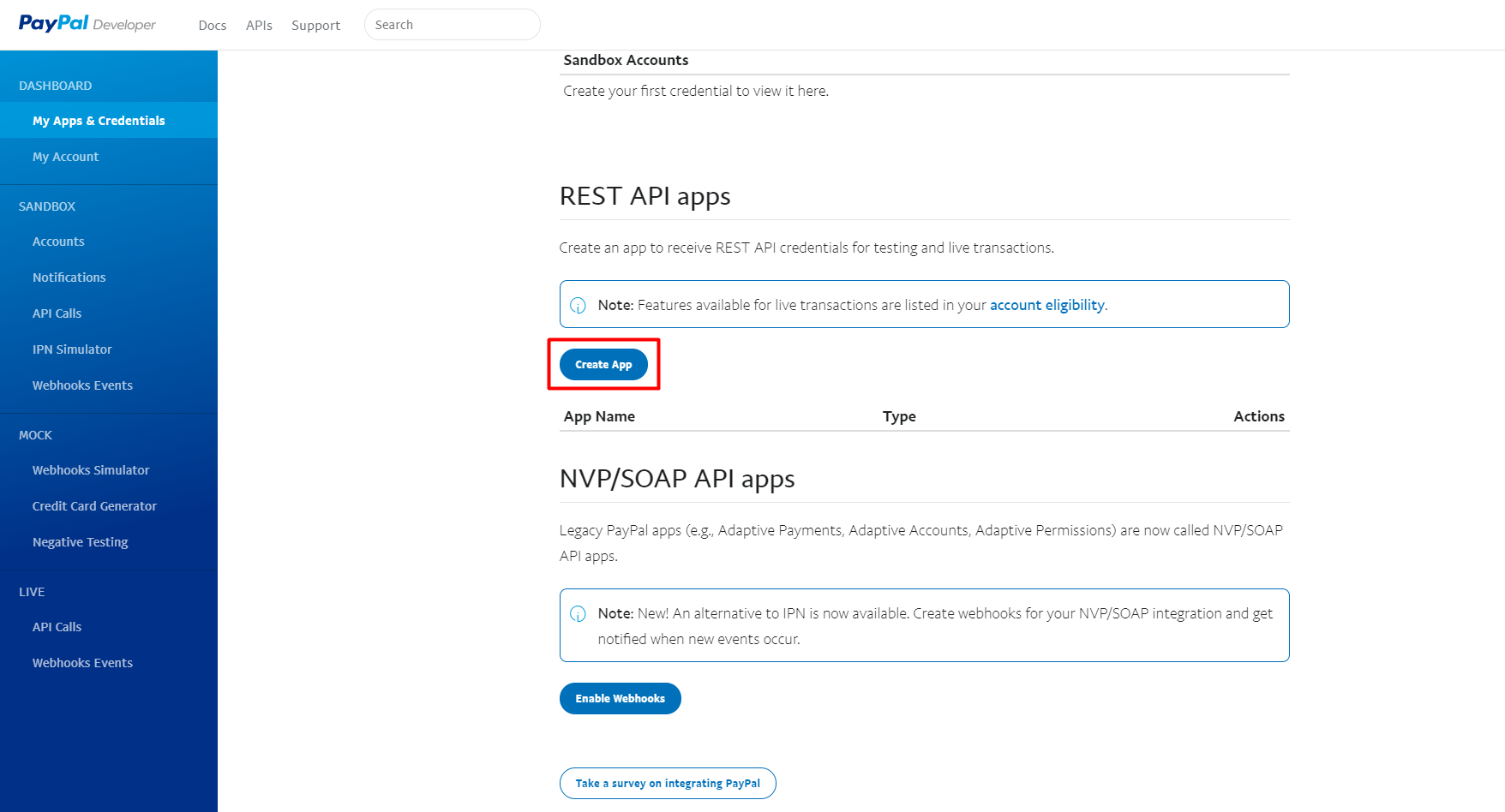Screen dimensions: 1505x812
Task: Click the Create App button
Action: [x=603, y=365]
